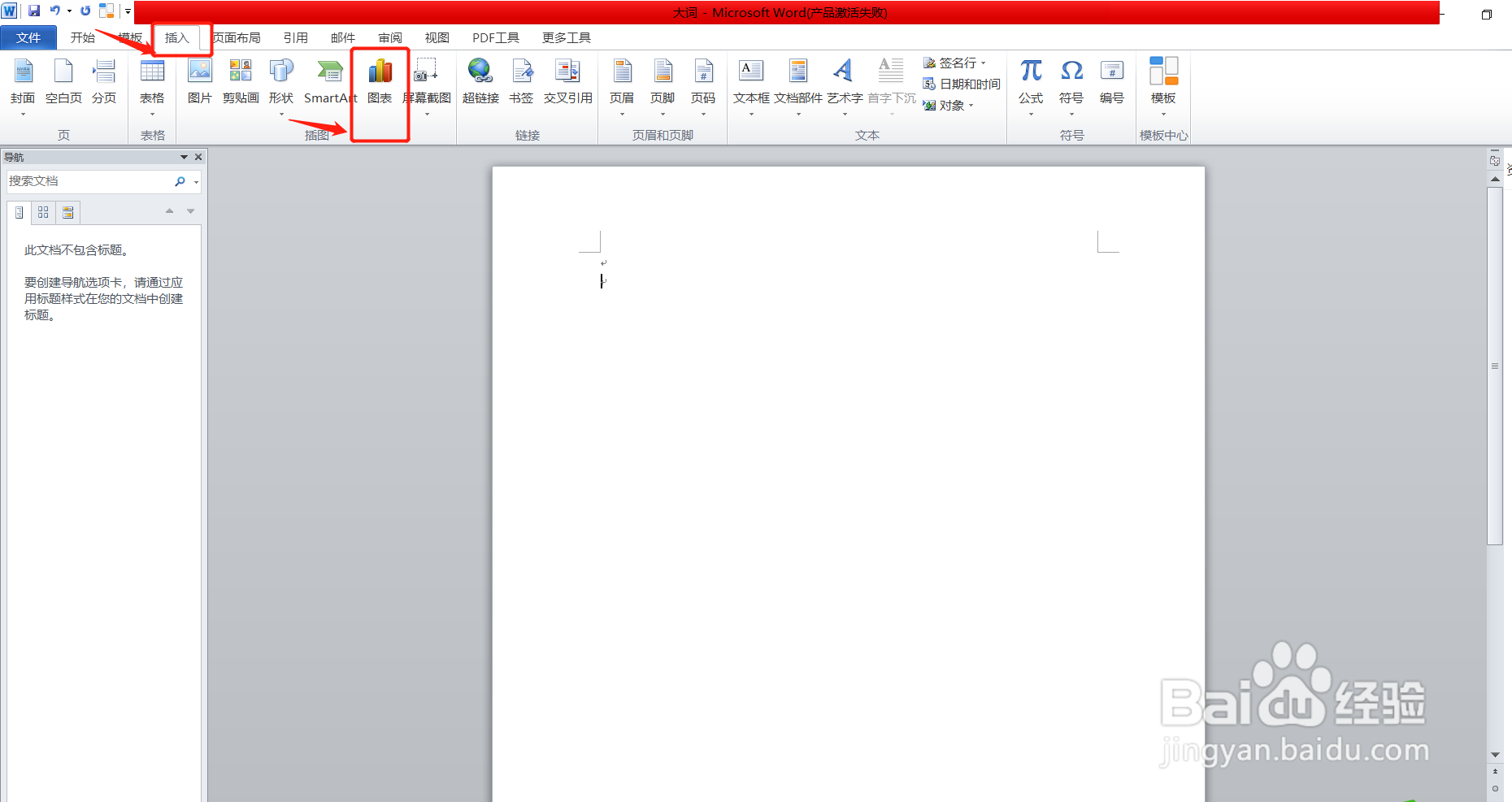The image size is (1512, 802).
Task: Expand the object (对象) dropdown
Action: pos(971,106)
